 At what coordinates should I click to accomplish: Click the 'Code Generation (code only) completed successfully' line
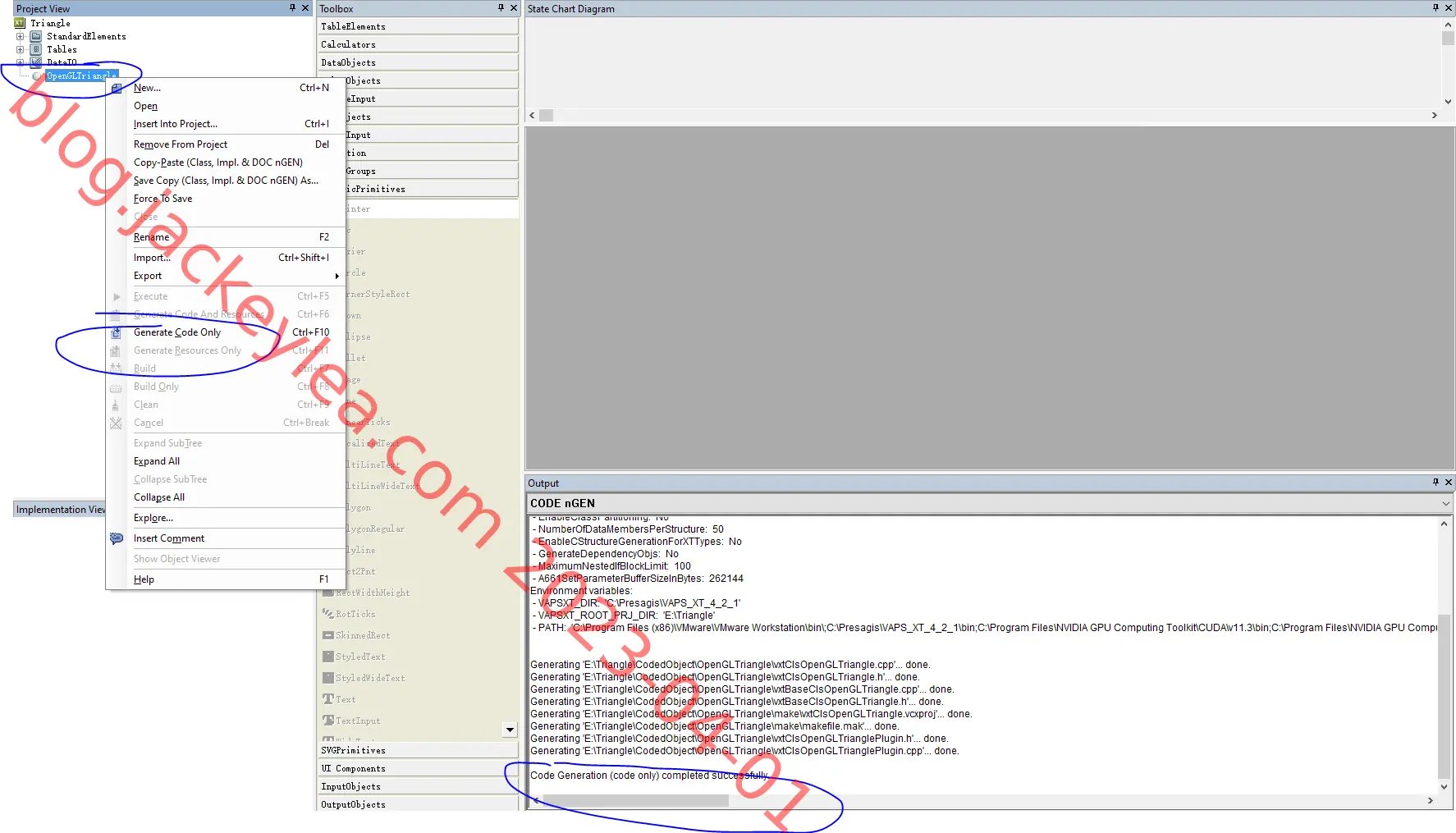649,776
